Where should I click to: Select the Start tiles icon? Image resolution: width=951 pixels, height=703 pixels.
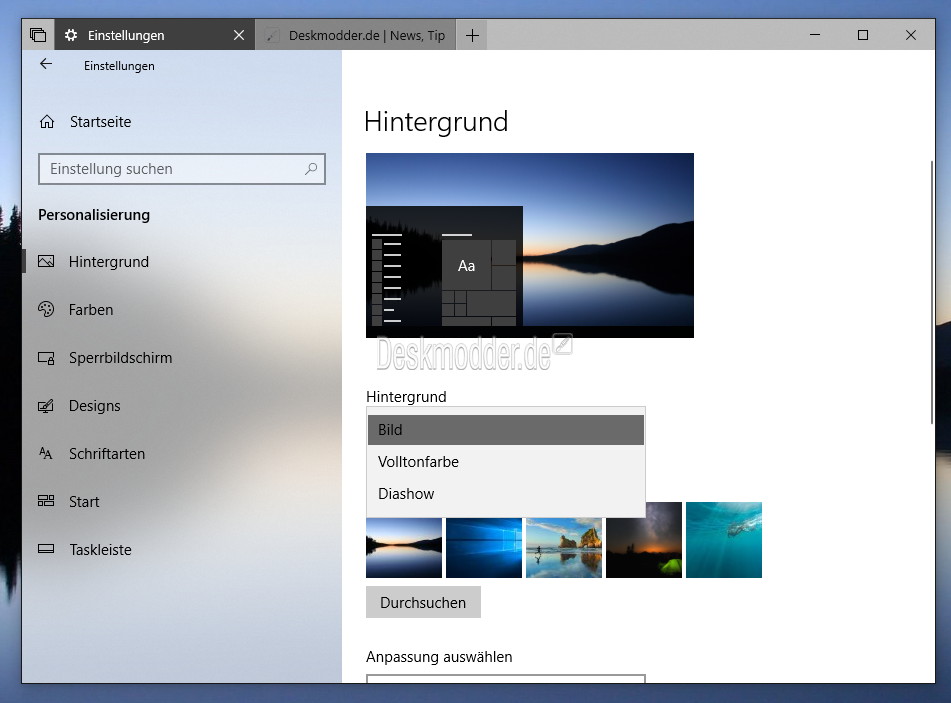pos(46,501)
